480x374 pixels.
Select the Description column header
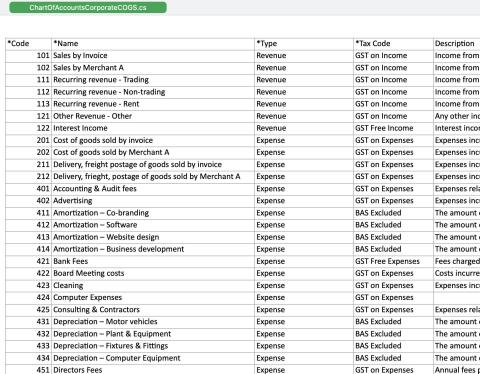click(457, 44)
